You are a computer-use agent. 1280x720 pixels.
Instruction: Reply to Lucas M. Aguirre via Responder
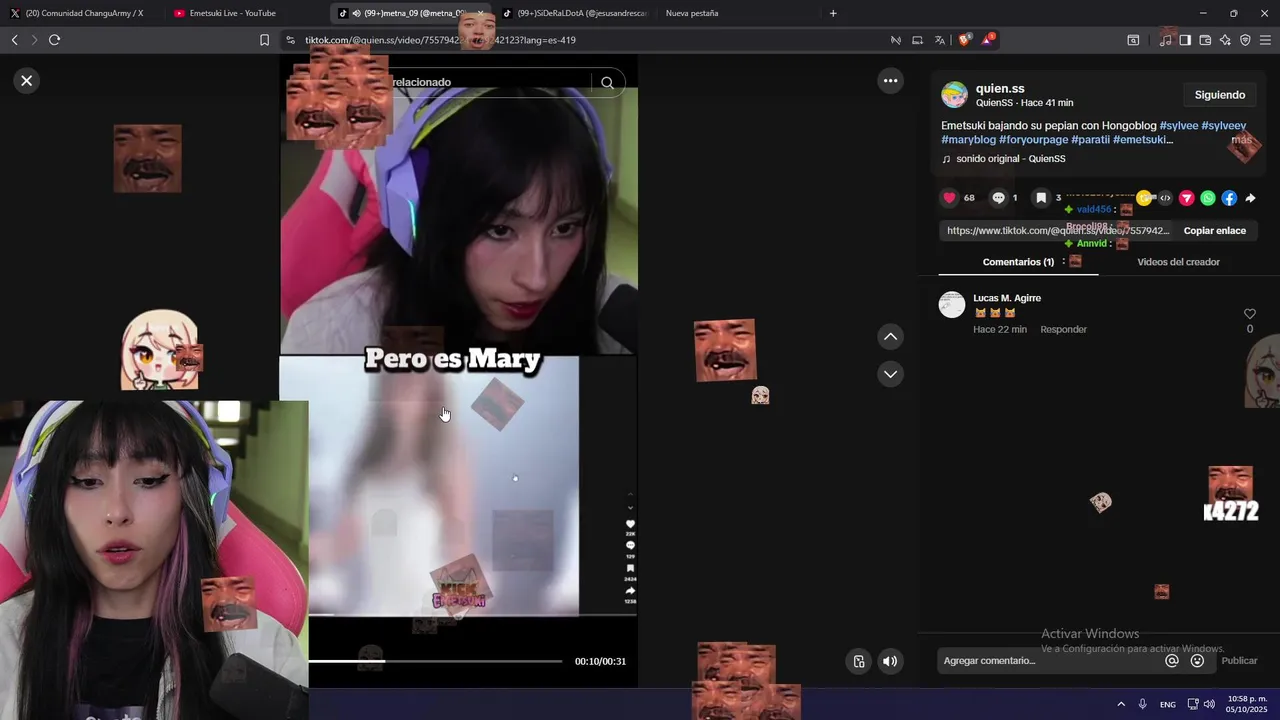pos(1063,329)
